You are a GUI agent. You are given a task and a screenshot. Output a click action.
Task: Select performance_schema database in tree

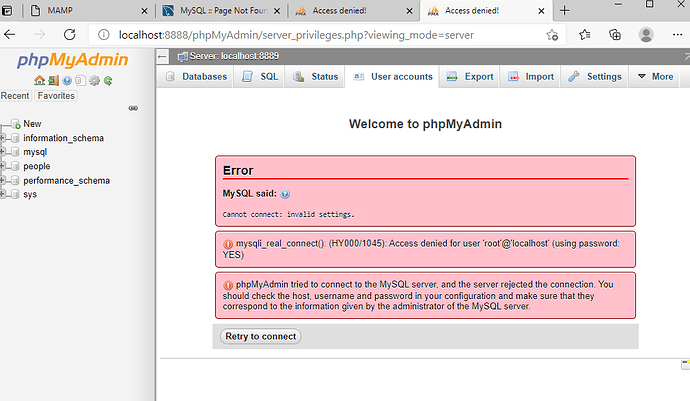pyautogui.click(x=66, y=180)
